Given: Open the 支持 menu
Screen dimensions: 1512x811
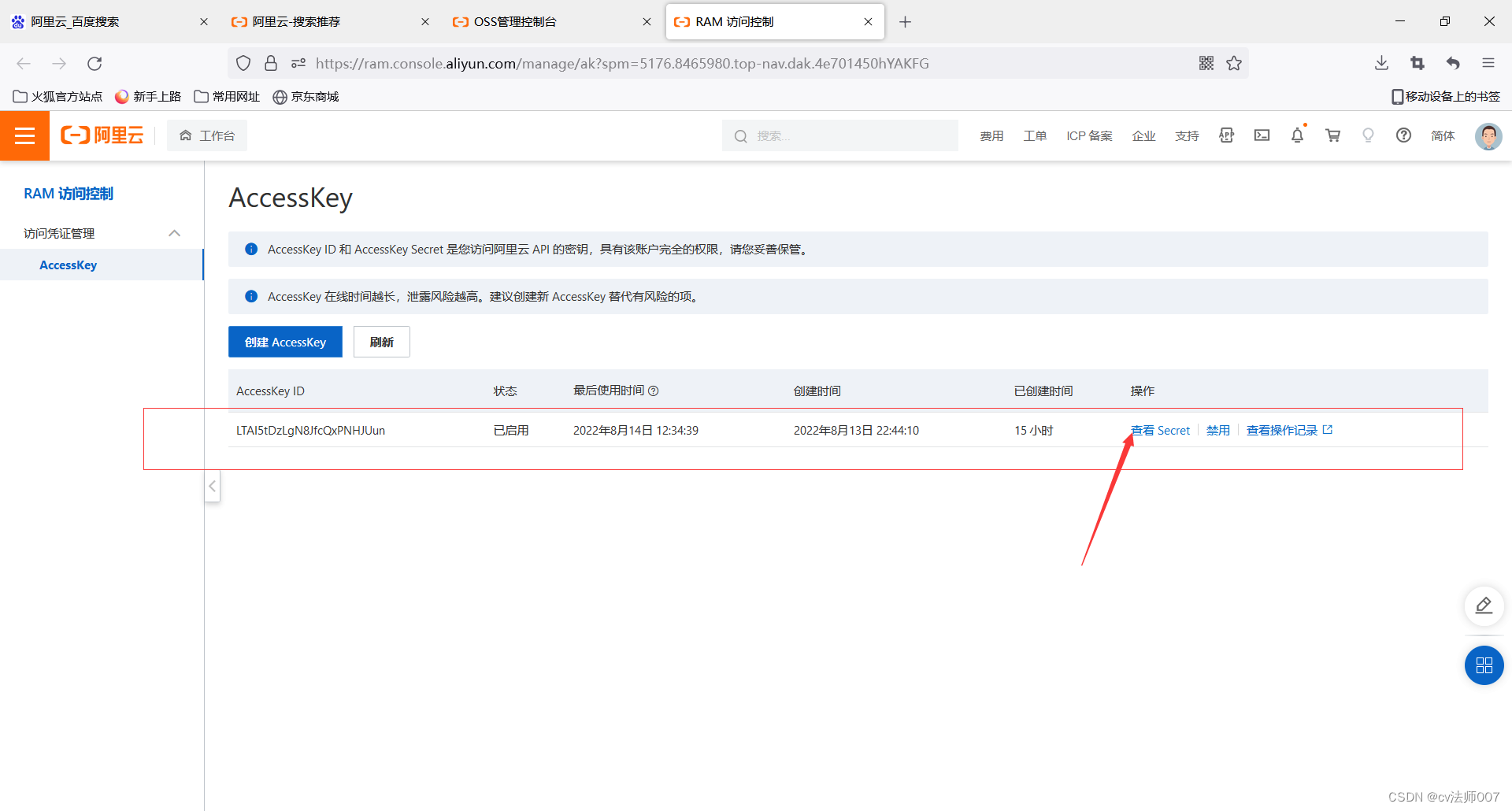Looking at the screenshot, I should pyautogui.click(x=1187, y=136).
